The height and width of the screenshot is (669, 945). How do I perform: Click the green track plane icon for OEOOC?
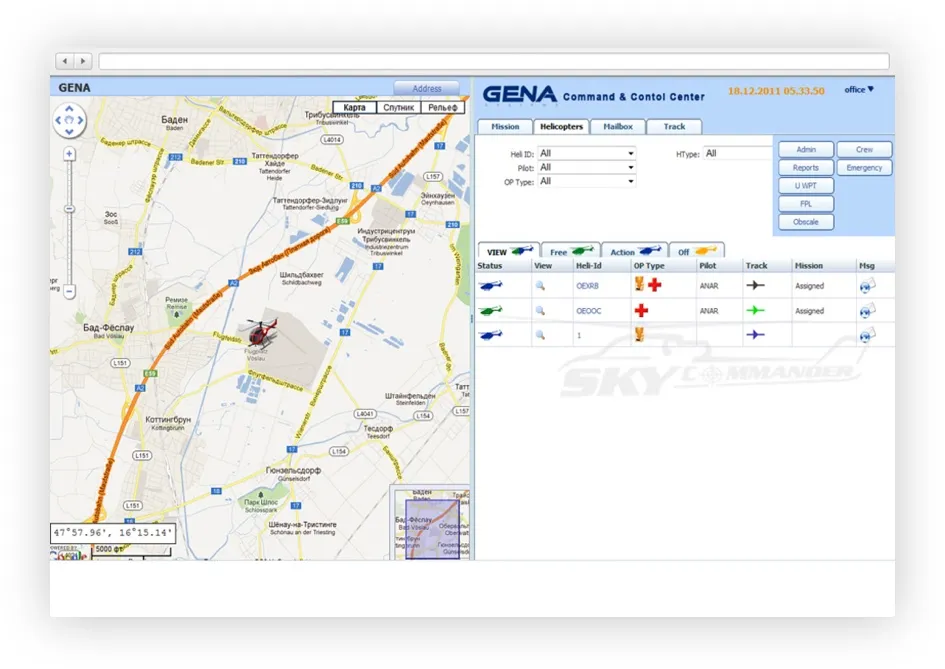[x=755, y=310]
